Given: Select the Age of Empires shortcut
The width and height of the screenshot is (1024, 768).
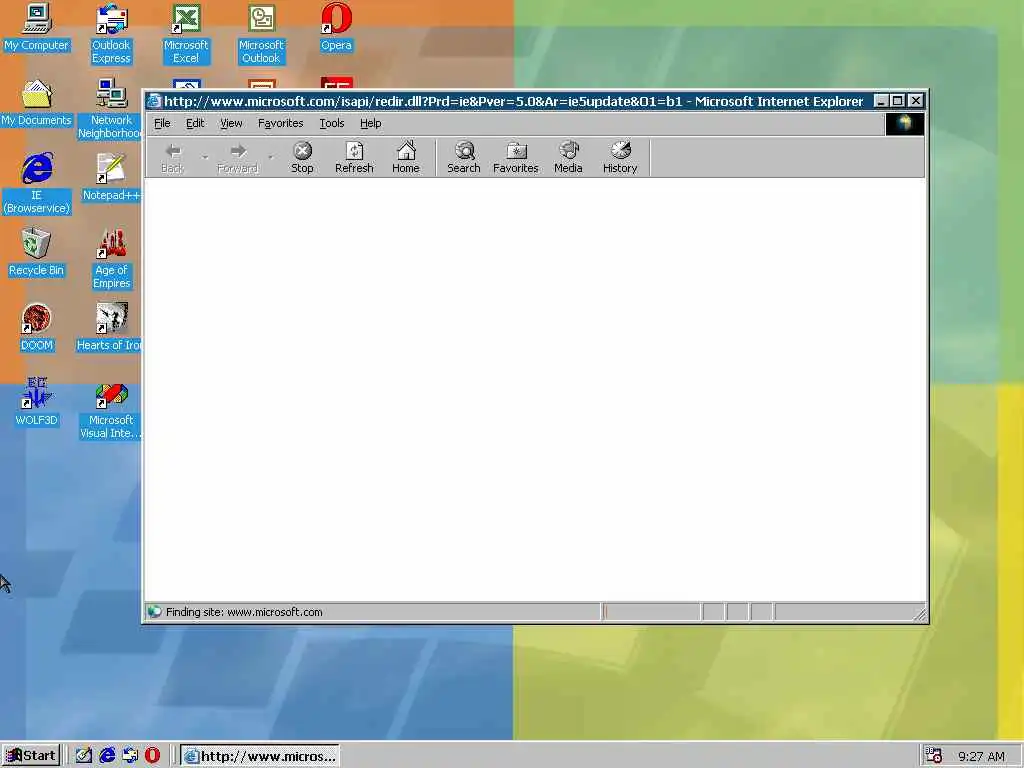Looking at the screenshot, I should point(112,259).
